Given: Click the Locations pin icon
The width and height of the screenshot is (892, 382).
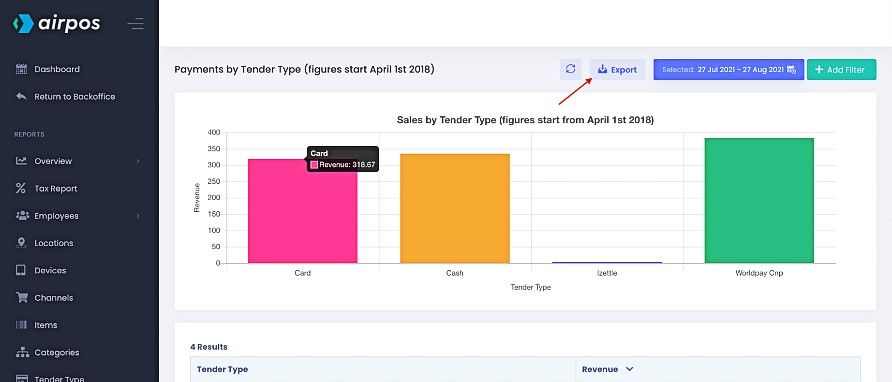Looking at the screenshot, I should (x=21, y=243).
